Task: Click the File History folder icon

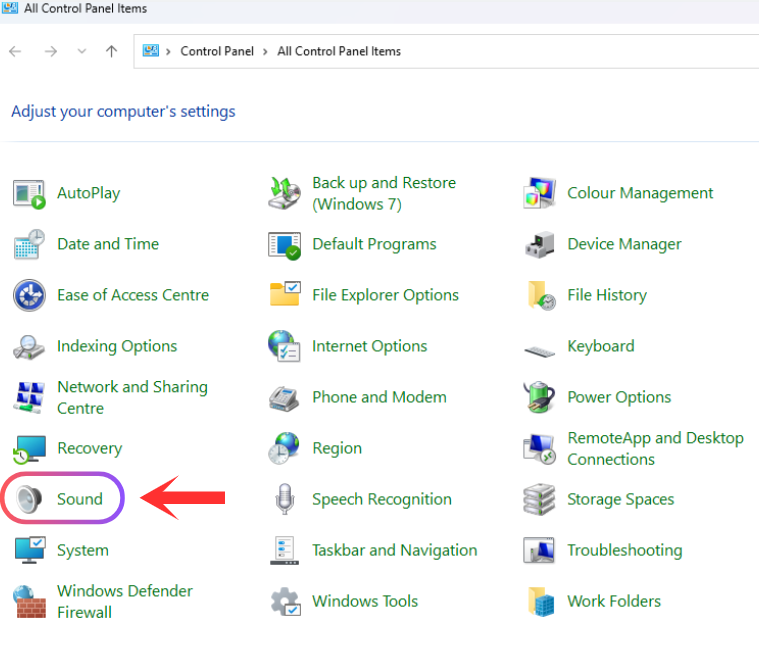Action: 541,295
